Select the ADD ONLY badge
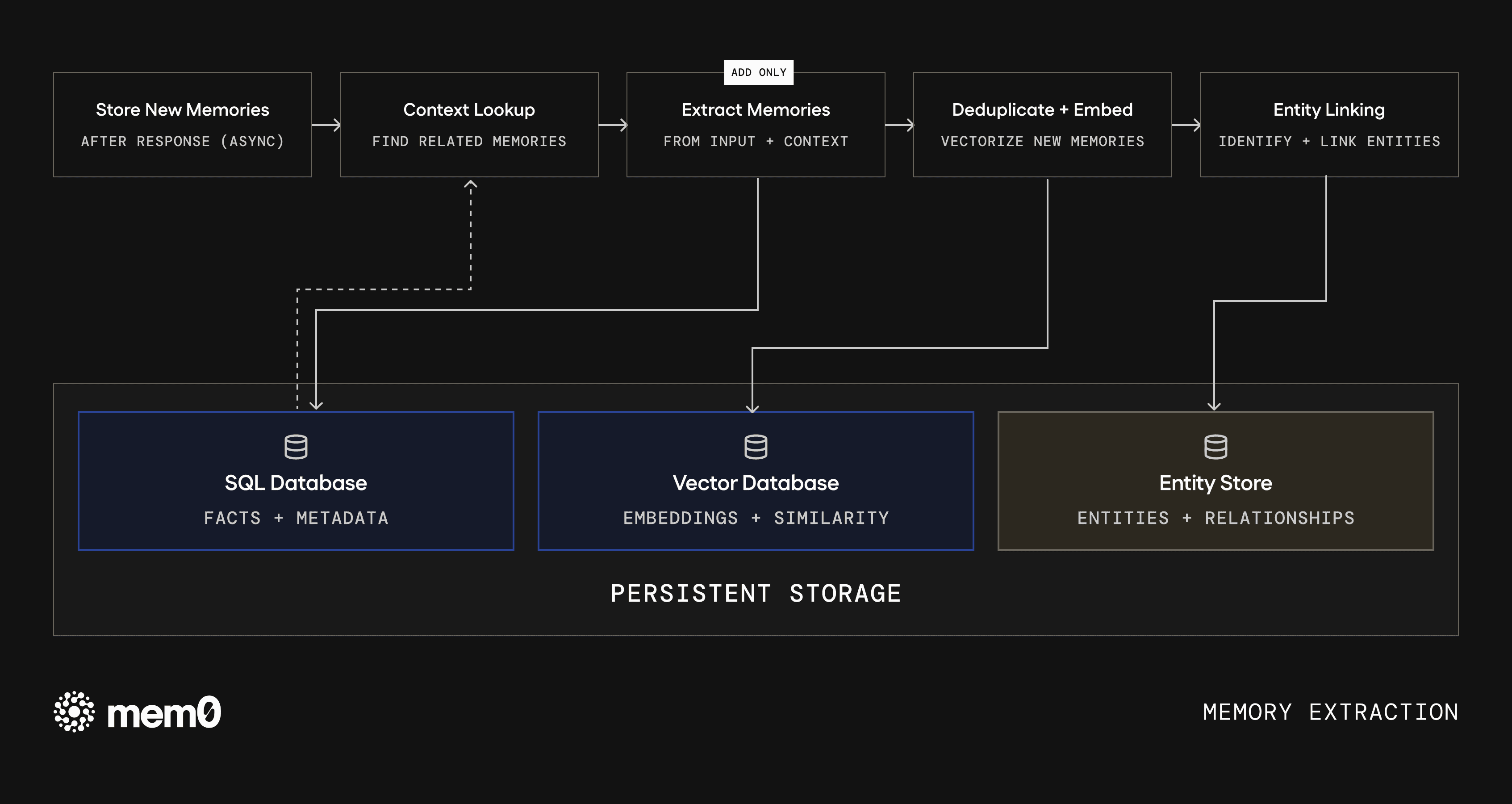 pos(758,72)
